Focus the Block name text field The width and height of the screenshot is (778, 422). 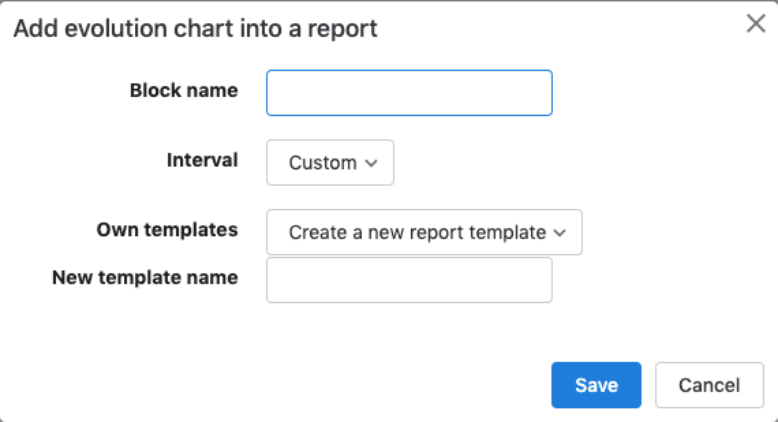(409, 93)
